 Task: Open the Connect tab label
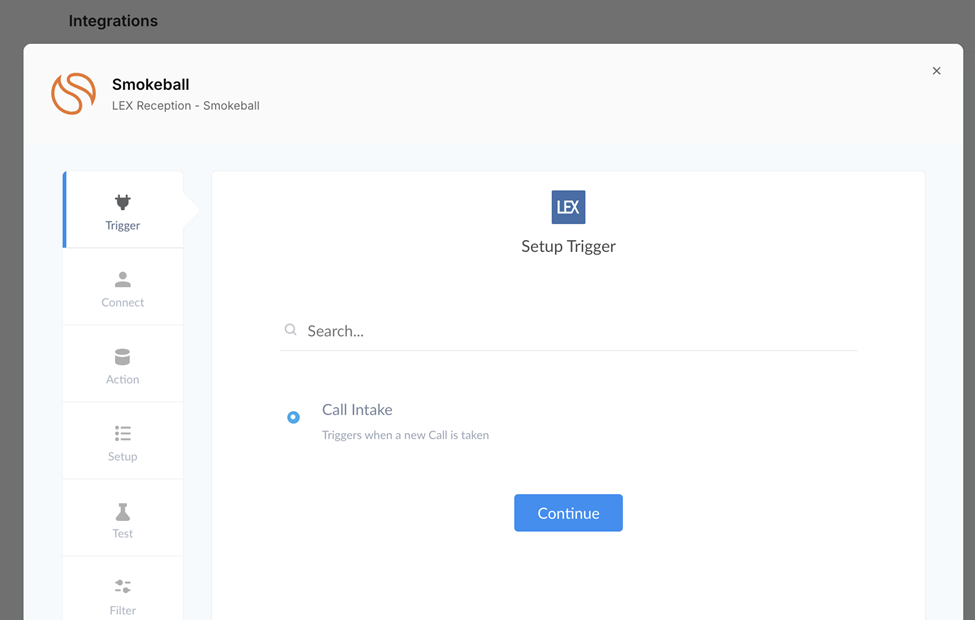pos(123,303)
